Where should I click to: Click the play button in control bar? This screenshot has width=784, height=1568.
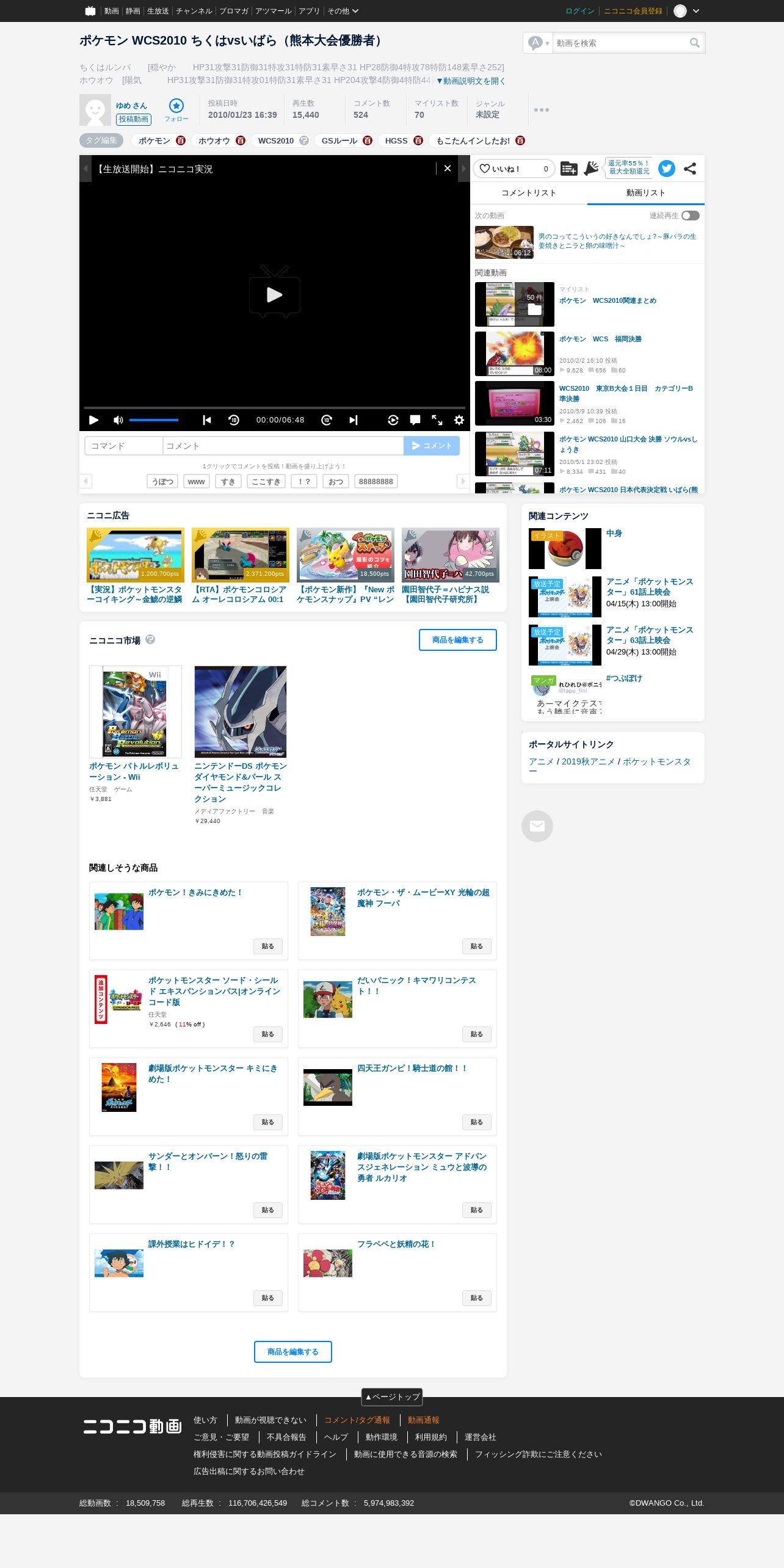click(x=93, y=420)
